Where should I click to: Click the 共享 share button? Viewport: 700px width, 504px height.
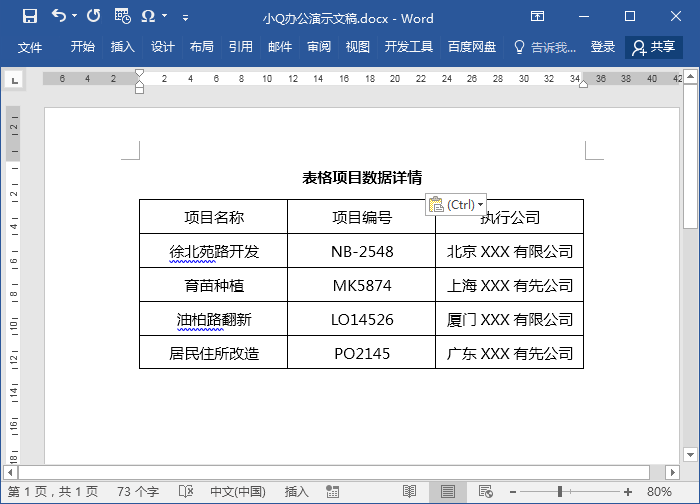click(654, 47)
